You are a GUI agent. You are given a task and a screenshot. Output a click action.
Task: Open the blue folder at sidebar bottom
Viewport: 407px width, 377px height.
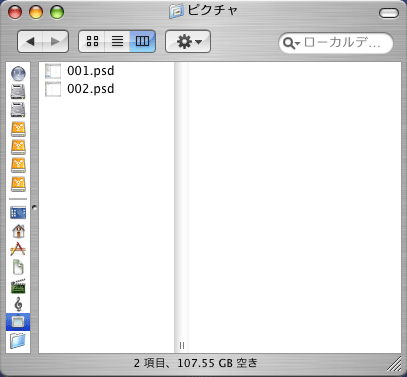pyautogui.click(x=18, y=341)
